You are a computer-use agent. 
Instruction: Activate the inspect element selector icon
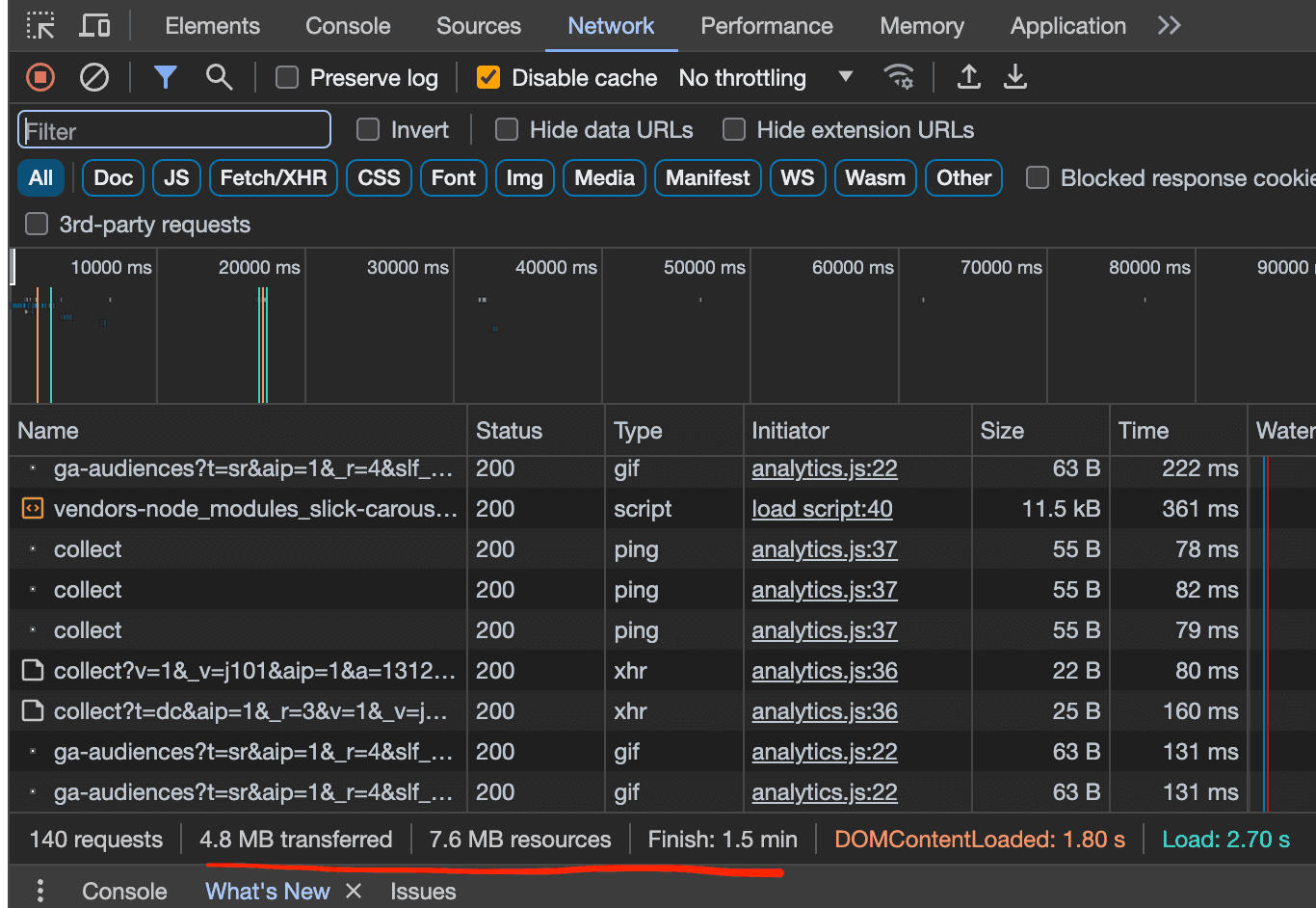coord(40,26)
